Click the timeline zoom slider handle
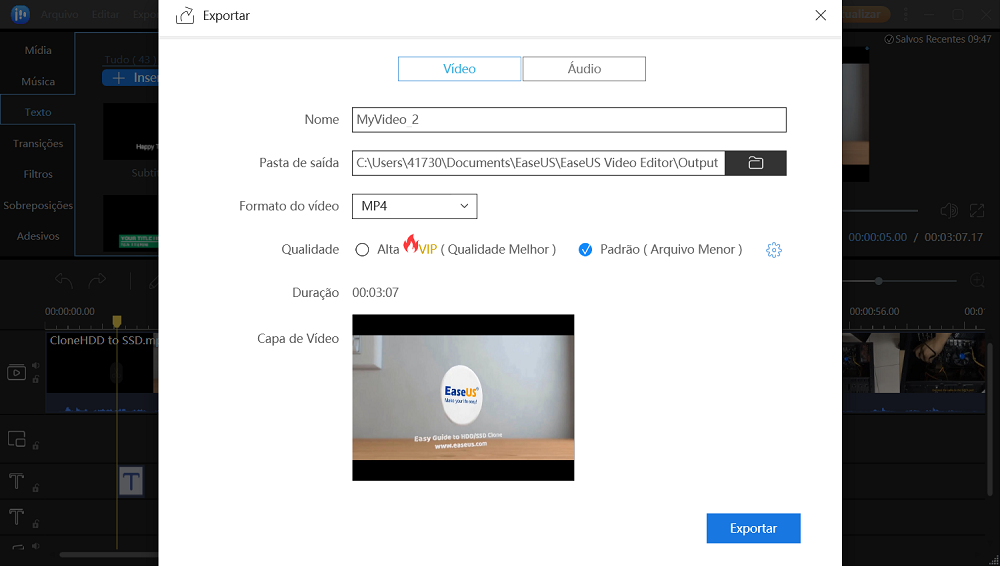This screenshot has height=566, width=1000. [x=879, y=281]
